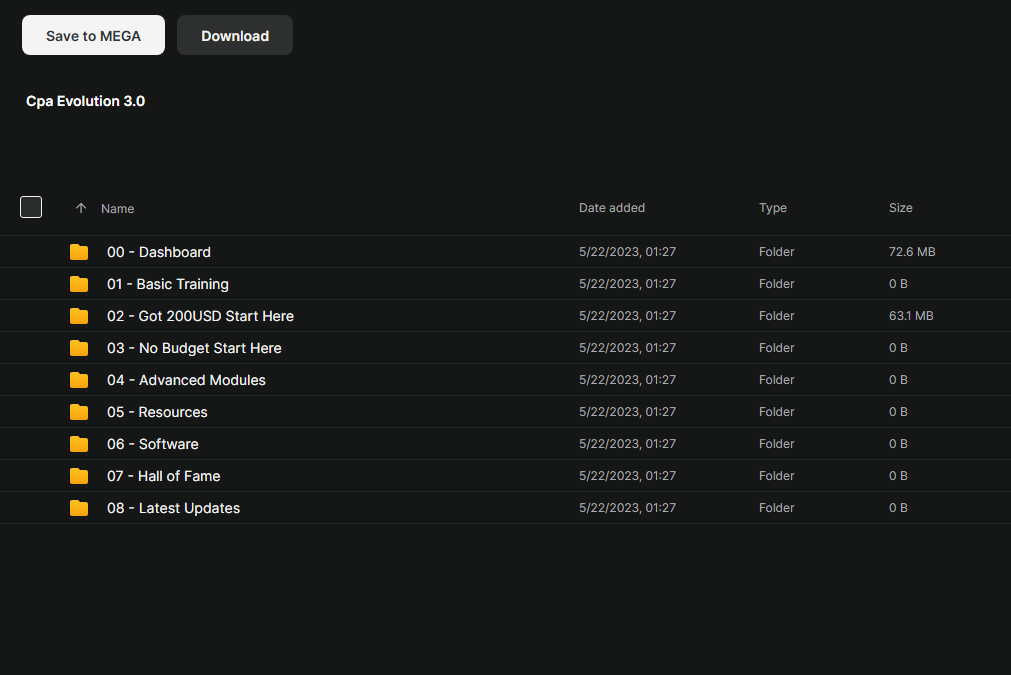Click the 06 - Software folder icon

[x=79, y=444]
